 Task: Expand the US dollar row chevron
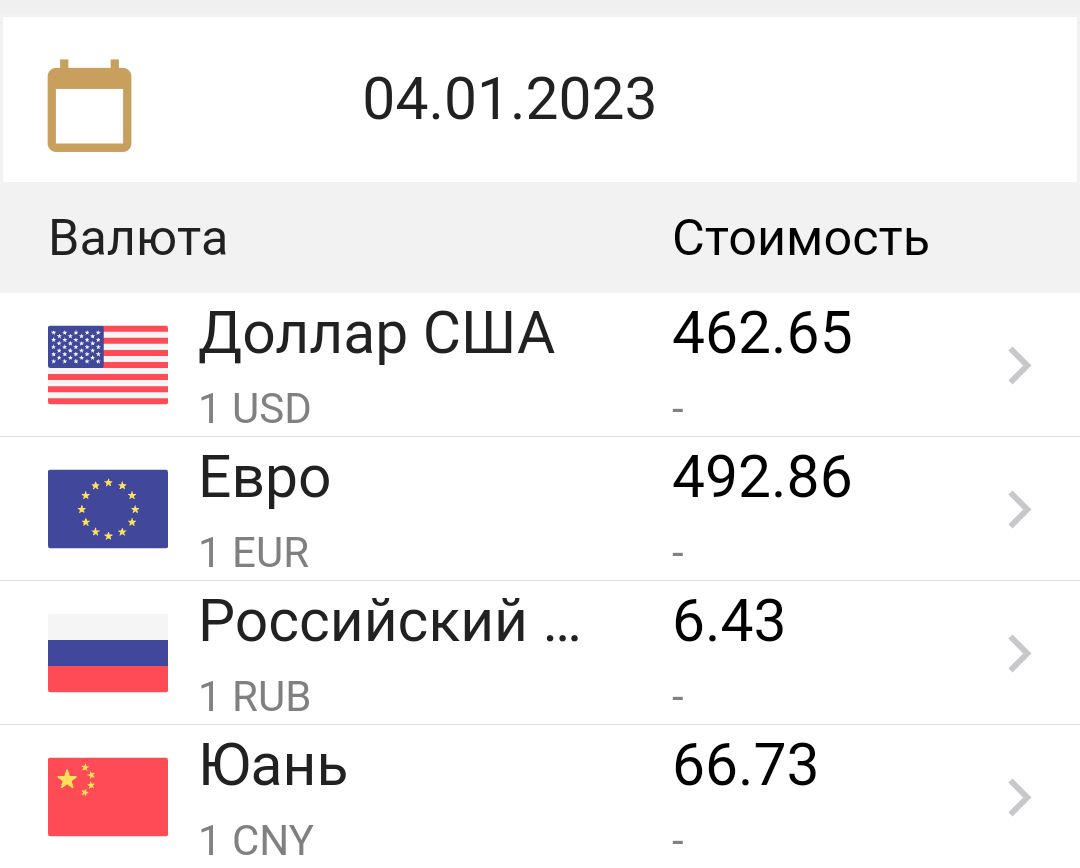(1019, 367)
